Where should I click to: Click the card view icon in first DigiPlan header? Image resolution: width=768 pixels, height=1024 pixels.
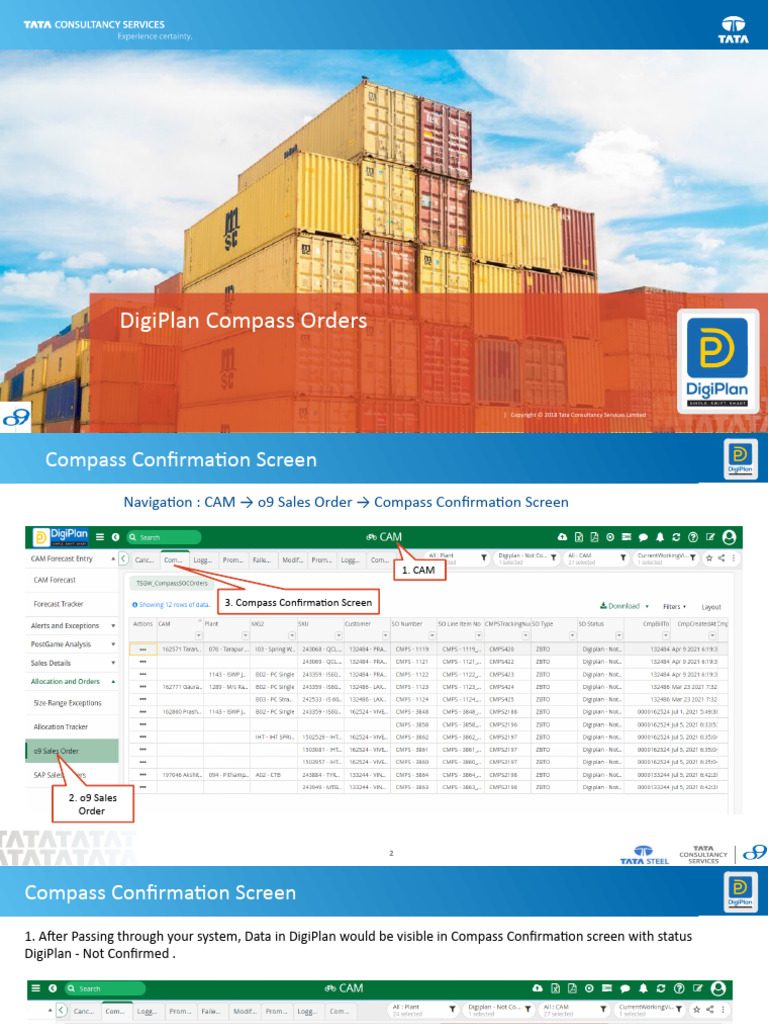[626, 537]
